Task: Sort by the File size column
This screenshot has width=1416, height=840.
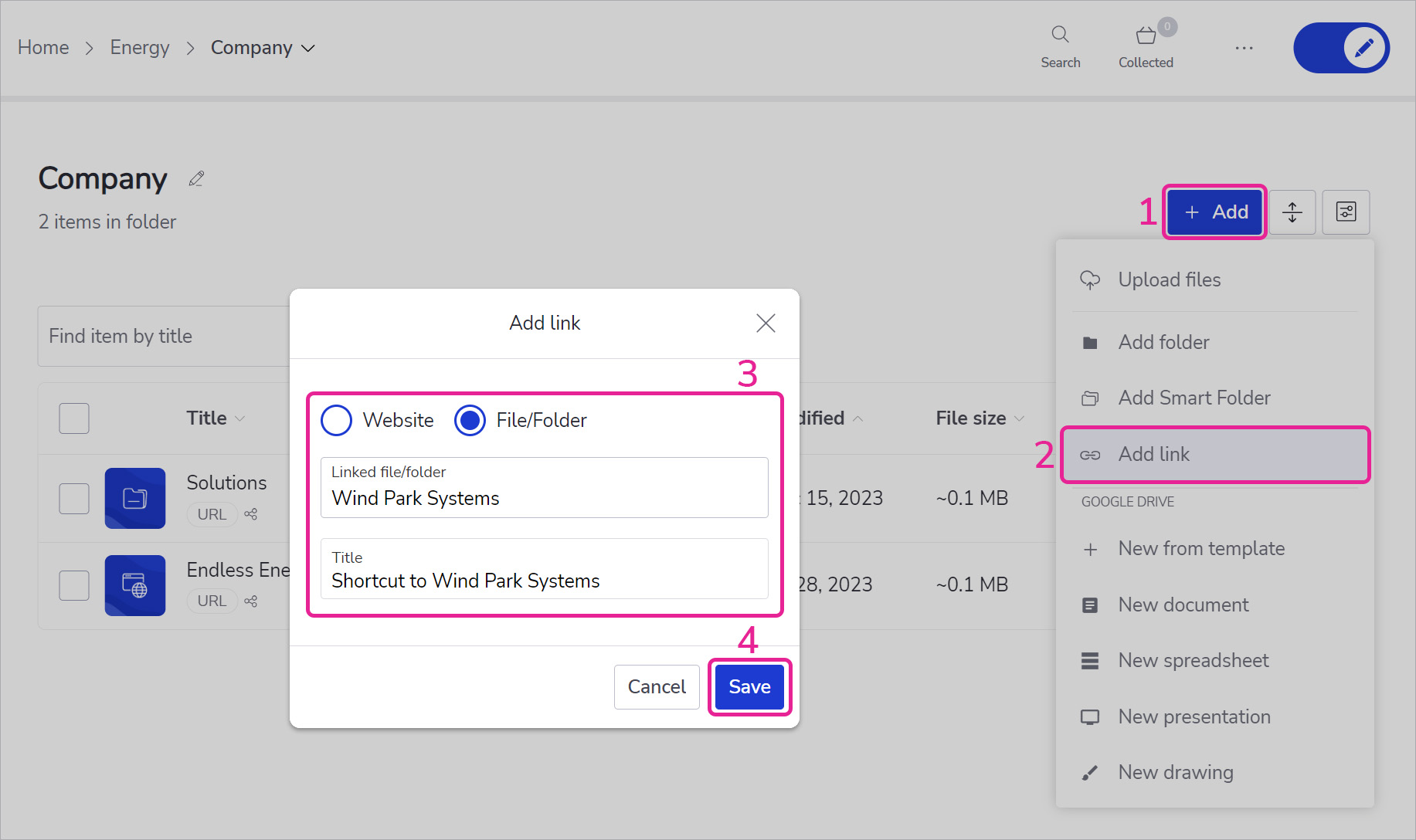Action: (980, 418)
